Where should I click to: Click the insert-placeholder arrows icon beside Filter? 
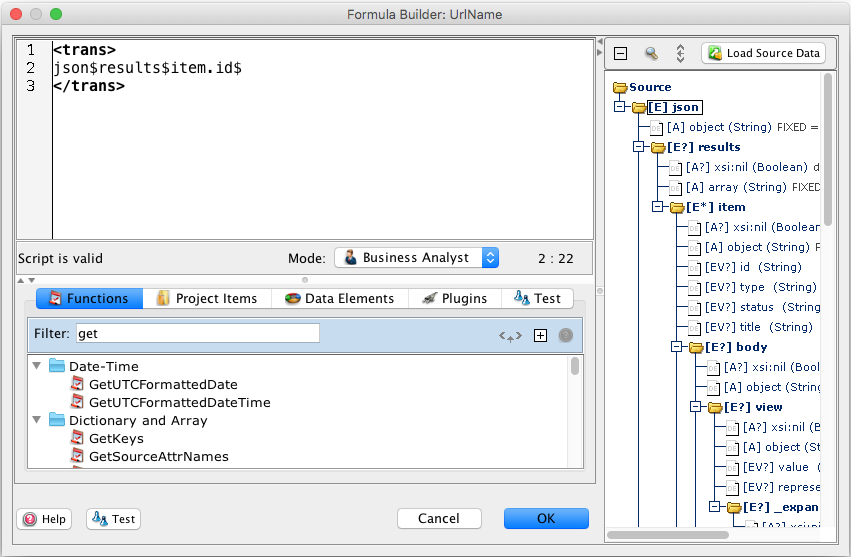pos(511,335)
